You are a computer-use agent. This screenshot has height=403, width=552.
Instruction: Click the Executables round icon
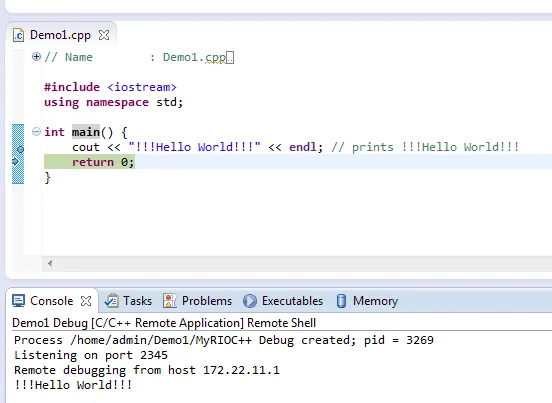(x=250, y=301)
